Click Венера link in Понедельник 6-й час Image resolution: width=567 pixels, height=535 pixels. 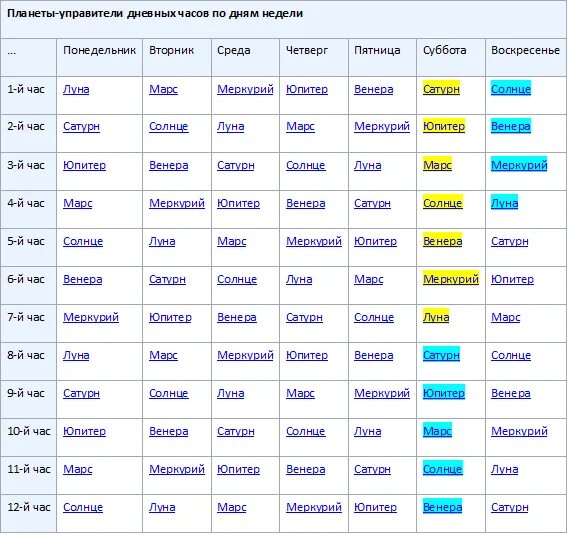pos(82,279)
